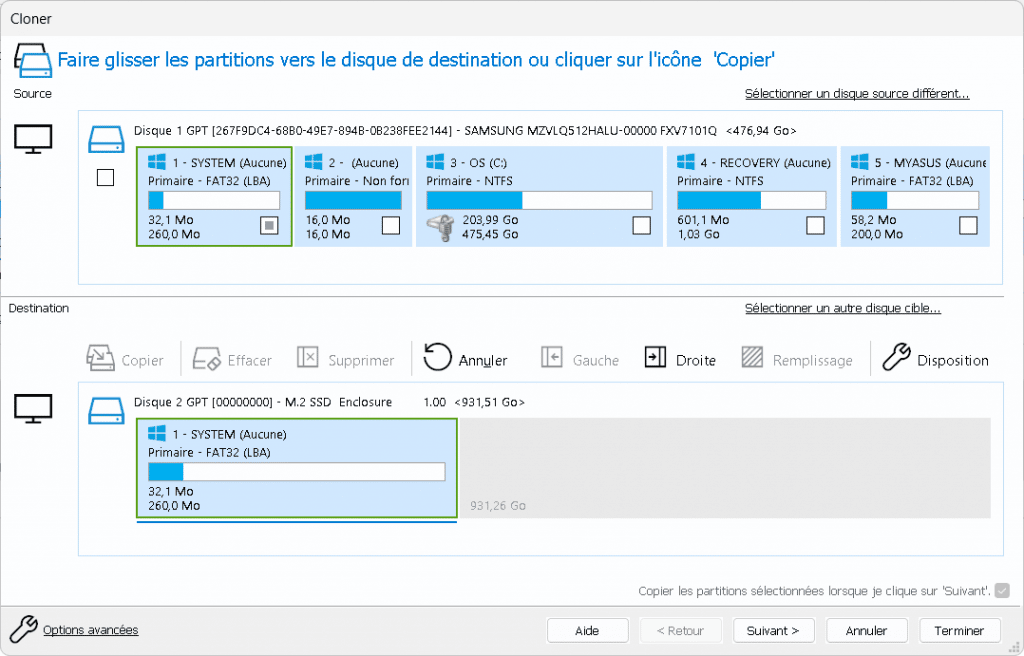This screenshot has height=656, width=1024.
Task: Click the Supprimer delete icon
Action: (x=308, y=359)
